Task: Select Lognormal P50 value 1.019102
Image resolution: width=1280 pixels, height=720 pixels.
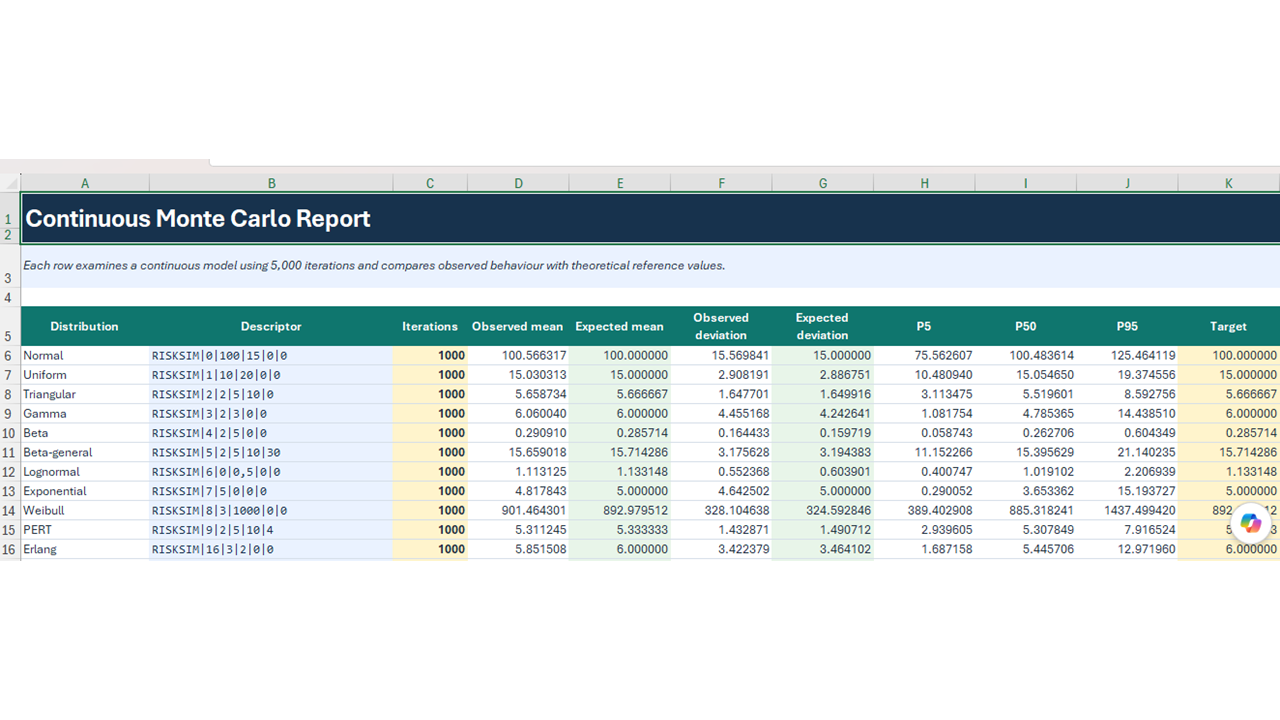Action: click(x=1025, y=471)
